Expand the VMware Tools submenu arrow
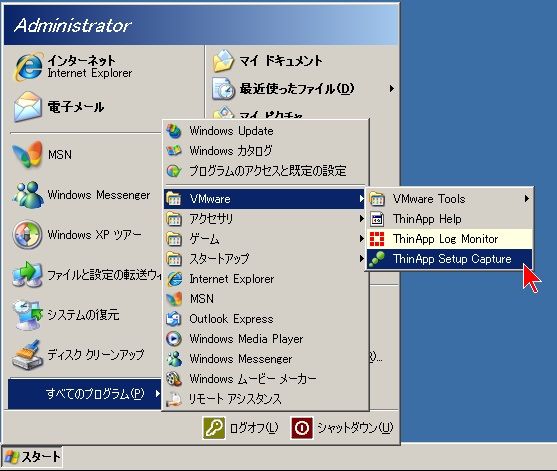The width and height of the screenshot is (557, 471). (527, 199)
